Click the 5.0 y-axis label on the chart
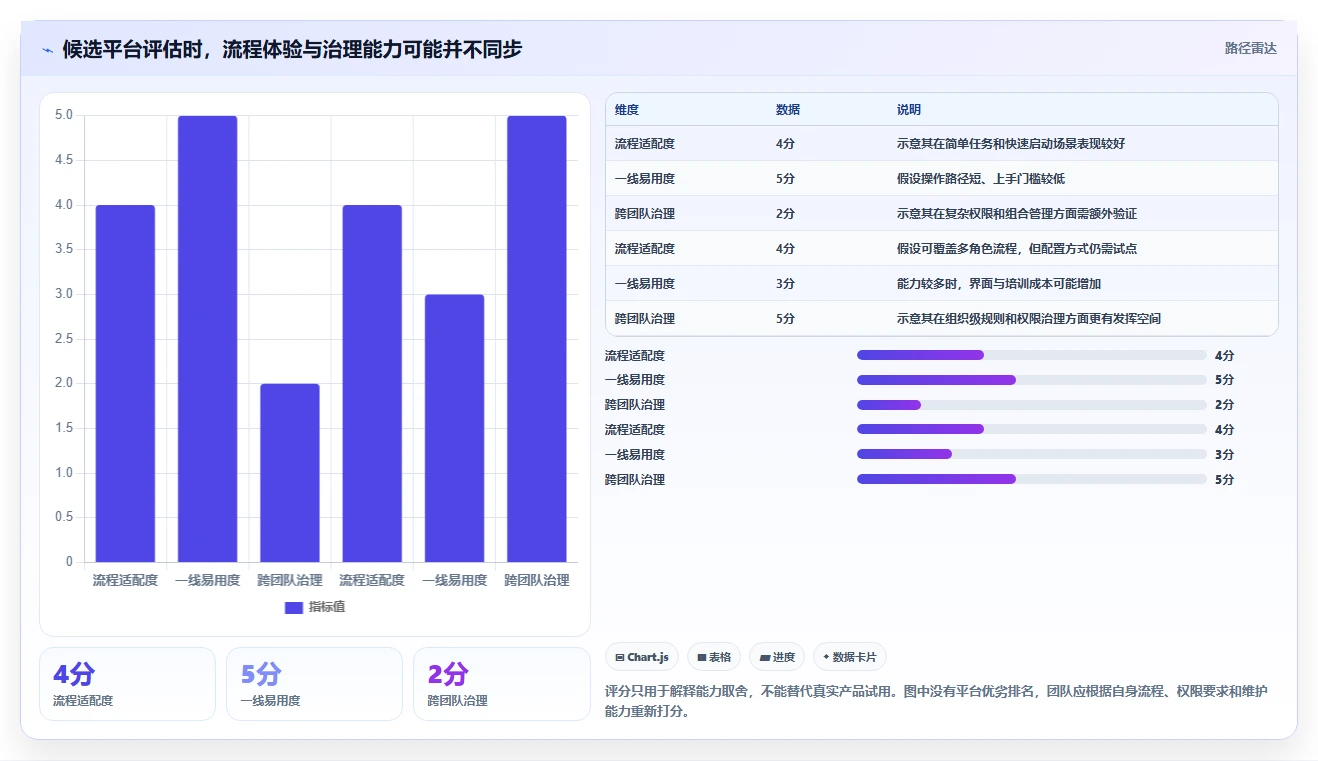The height and width of the screenshot is (761, 1318). pyautogui.click(x=64, y=115)
